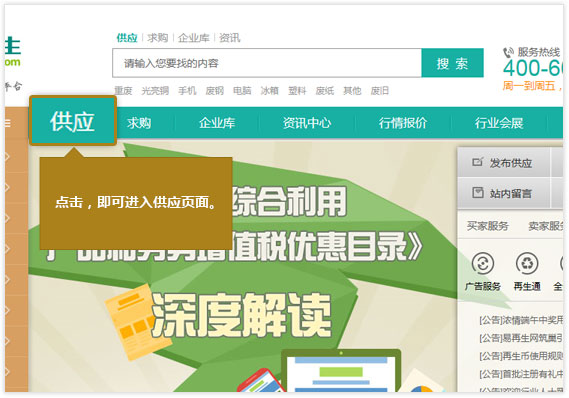Click the 冰箱 hot keyword link
Screen dimensions: 569x398
click(x=270, y=90)
